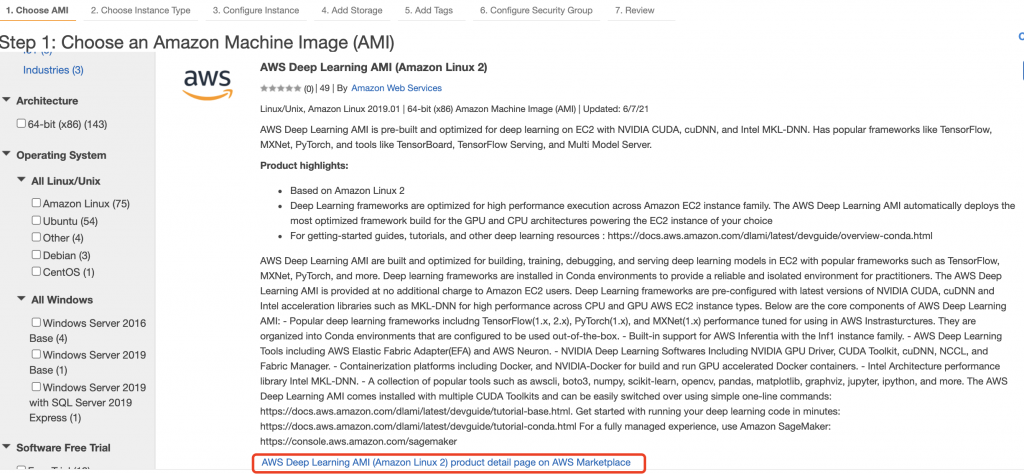Click the 'Updated: 6/7/21' text
The image size is (1024, 474).
615,108
